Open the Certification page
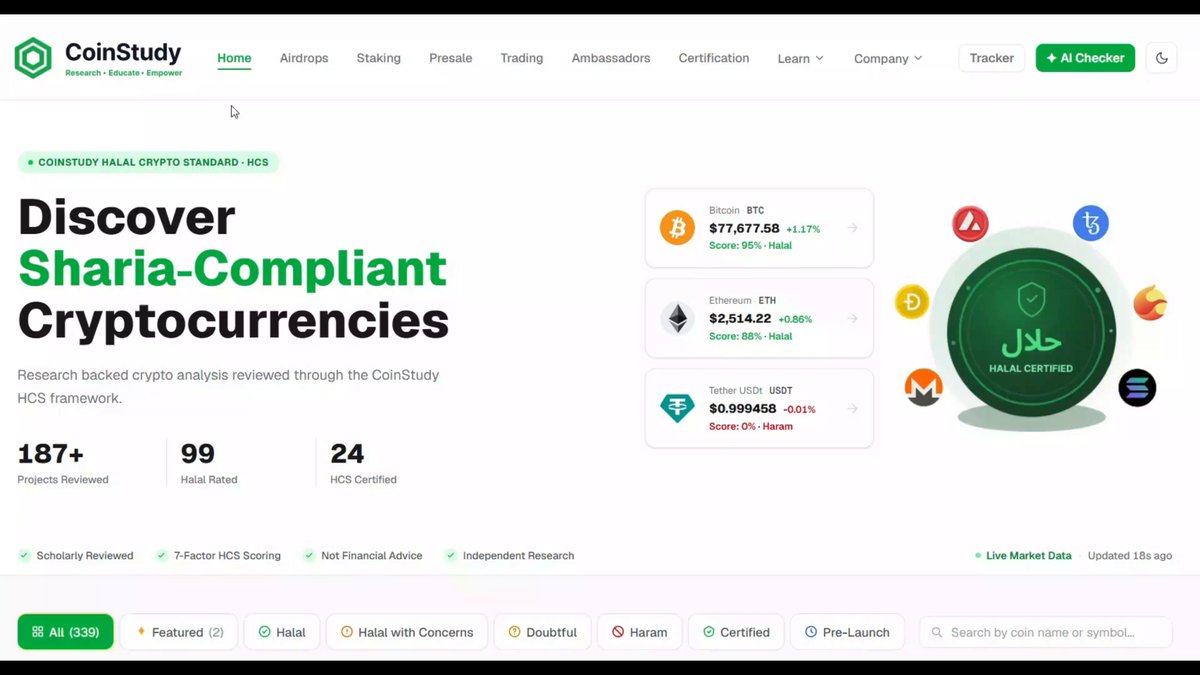 [x=714, y=58]
